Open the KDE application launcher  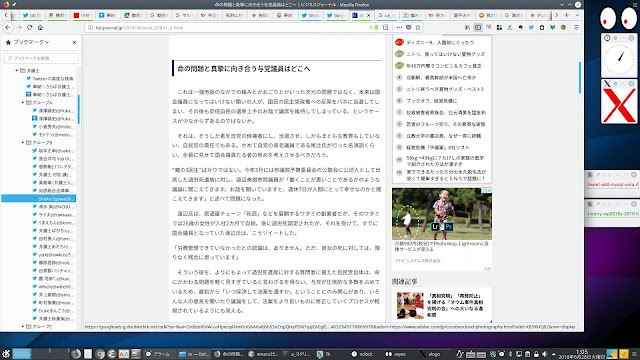[x=6, y=354]
